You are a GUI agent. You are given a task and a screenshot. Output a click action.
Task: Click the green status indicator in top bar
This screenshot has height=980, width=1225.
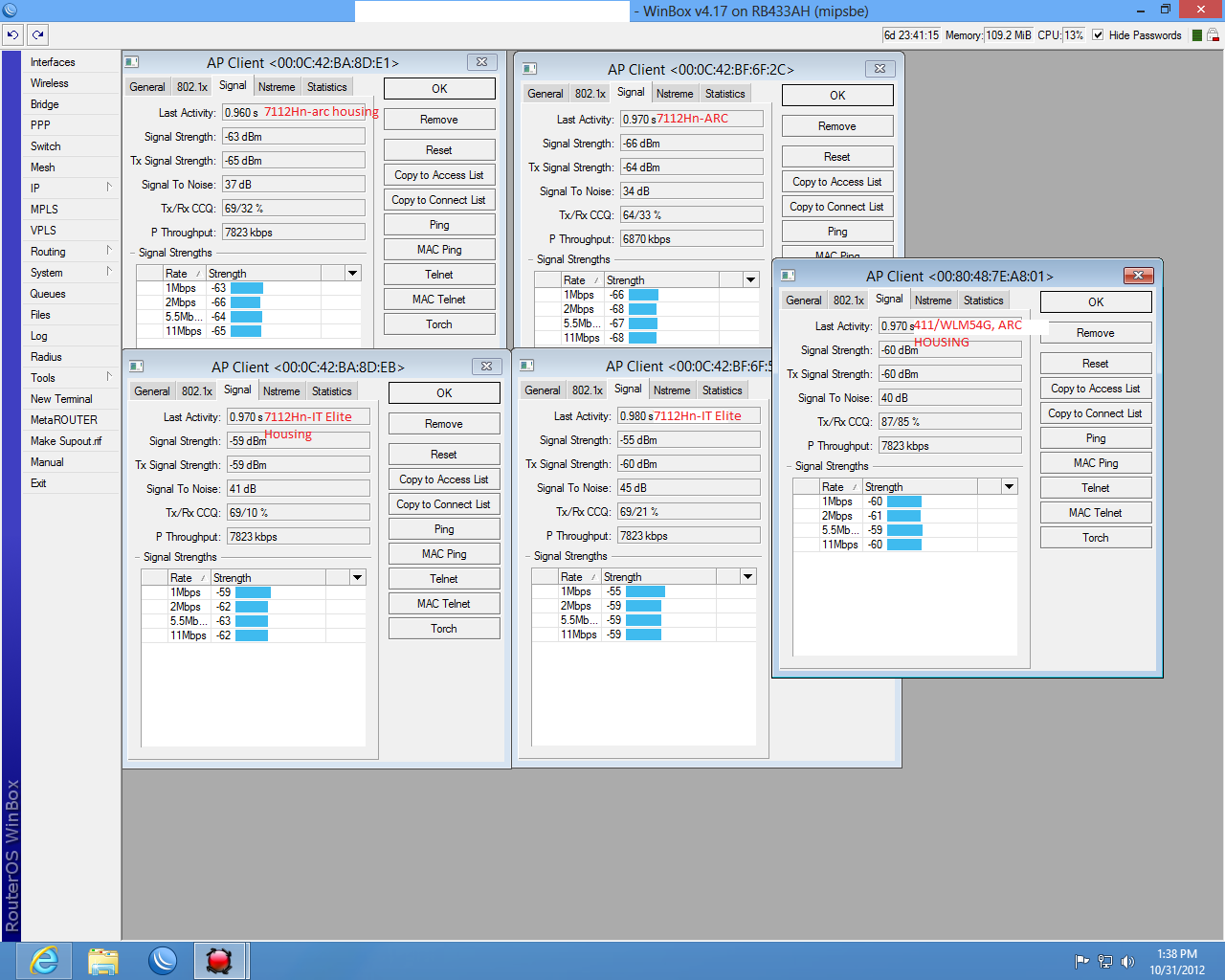[1196, 35]
